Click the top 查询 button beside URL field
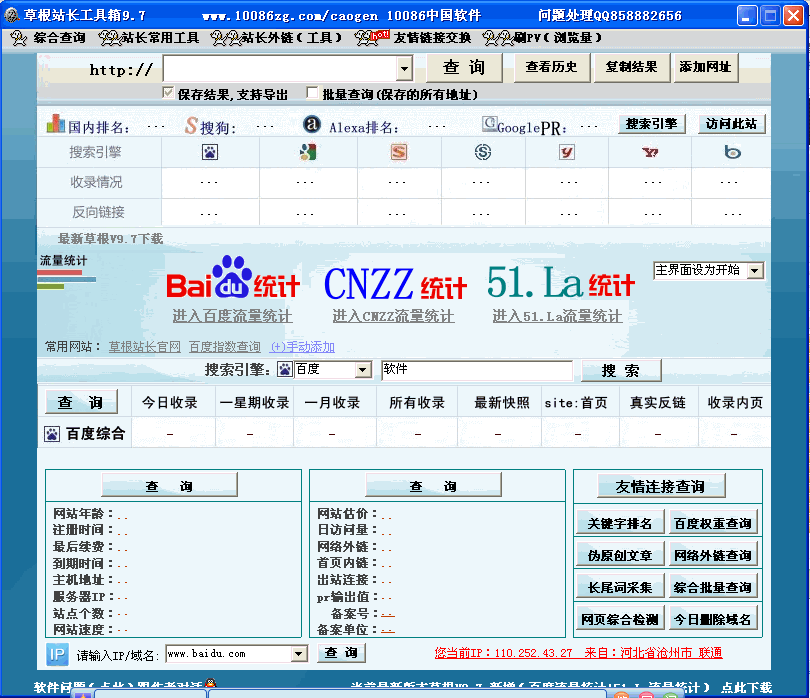 pos(464,67)
